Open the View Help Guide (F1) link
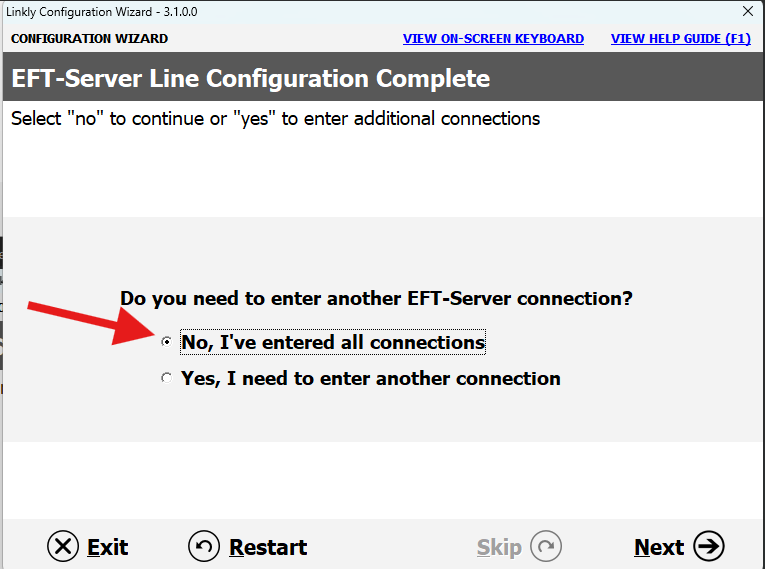The width and height of the screenshot is (765, 569). [681, 39]
